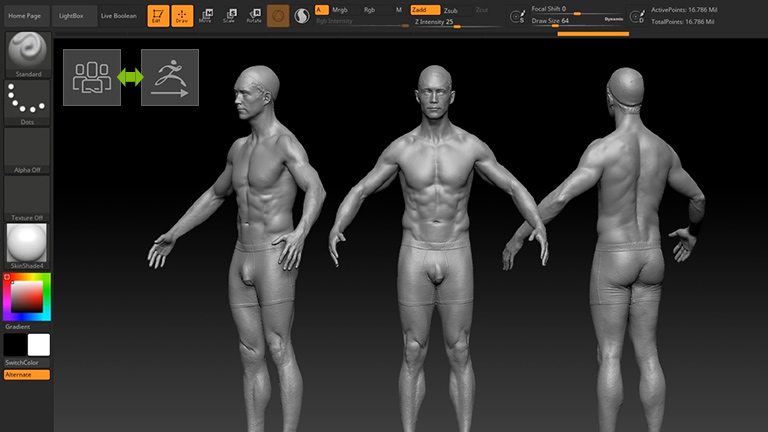This screenshot has height=432, width=768.
Task: Toggle Rgb paint mode
Action: click(369, 9)
